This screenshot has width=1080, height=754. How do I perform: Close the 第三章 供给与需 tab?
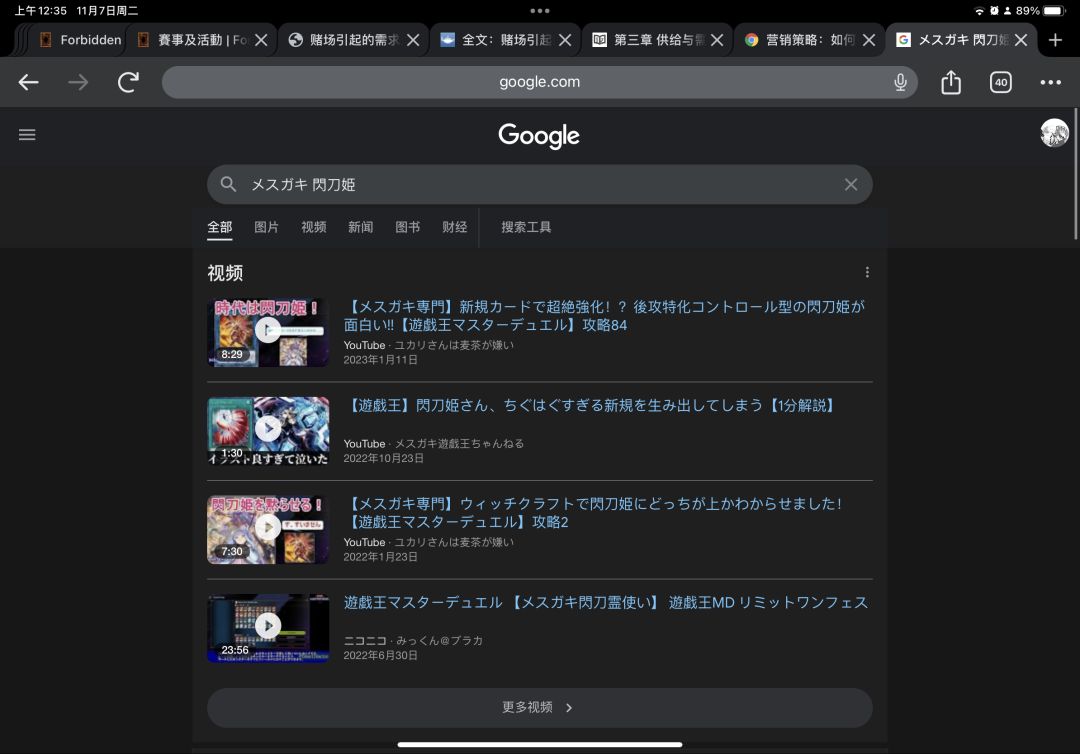[x=717, y=40]
